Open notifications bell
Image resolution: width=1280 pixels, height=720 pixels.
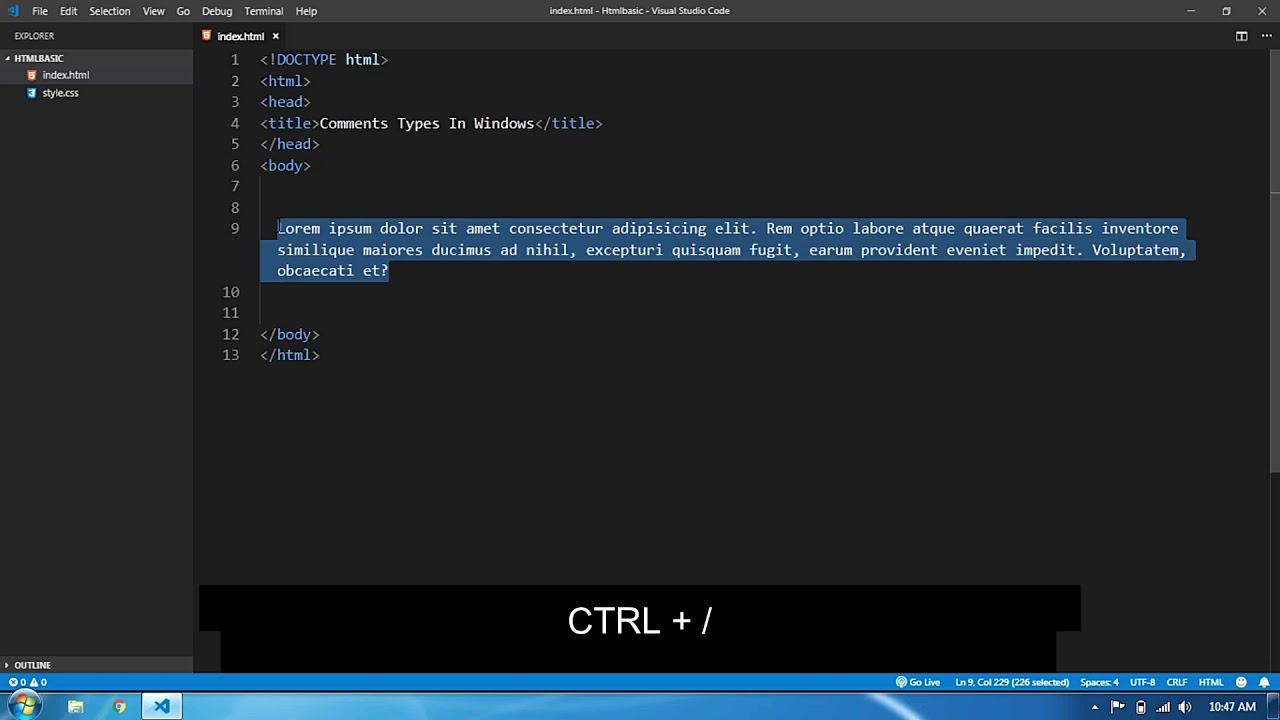click(1264, 682)
